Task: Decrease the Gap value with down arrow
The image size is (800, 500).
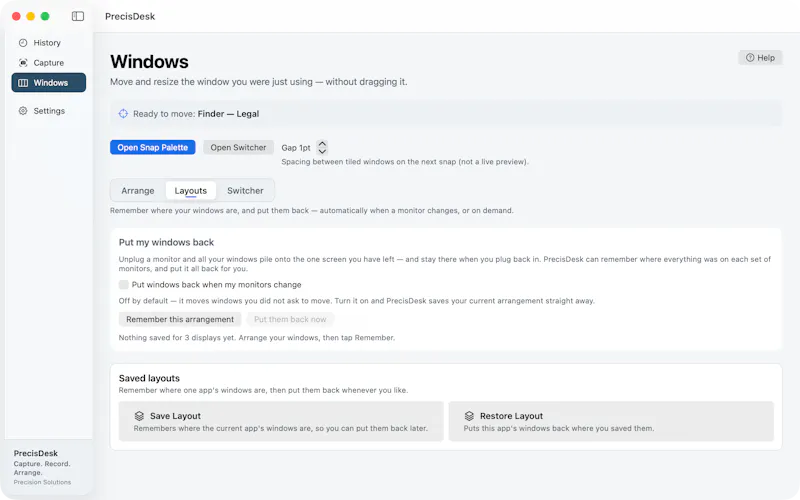Action: [x=322, y=151]
